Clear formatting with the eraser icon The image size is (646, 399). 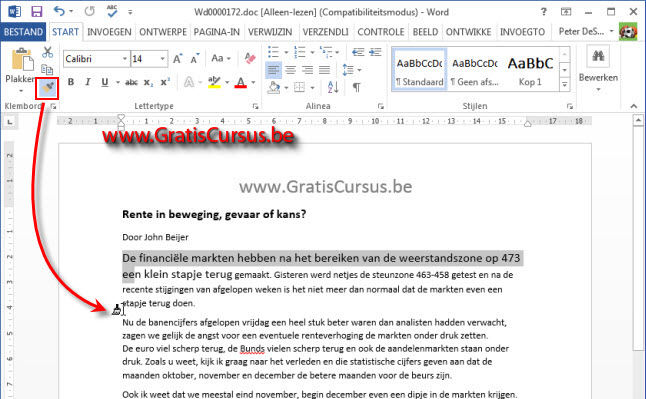(250, 58)
